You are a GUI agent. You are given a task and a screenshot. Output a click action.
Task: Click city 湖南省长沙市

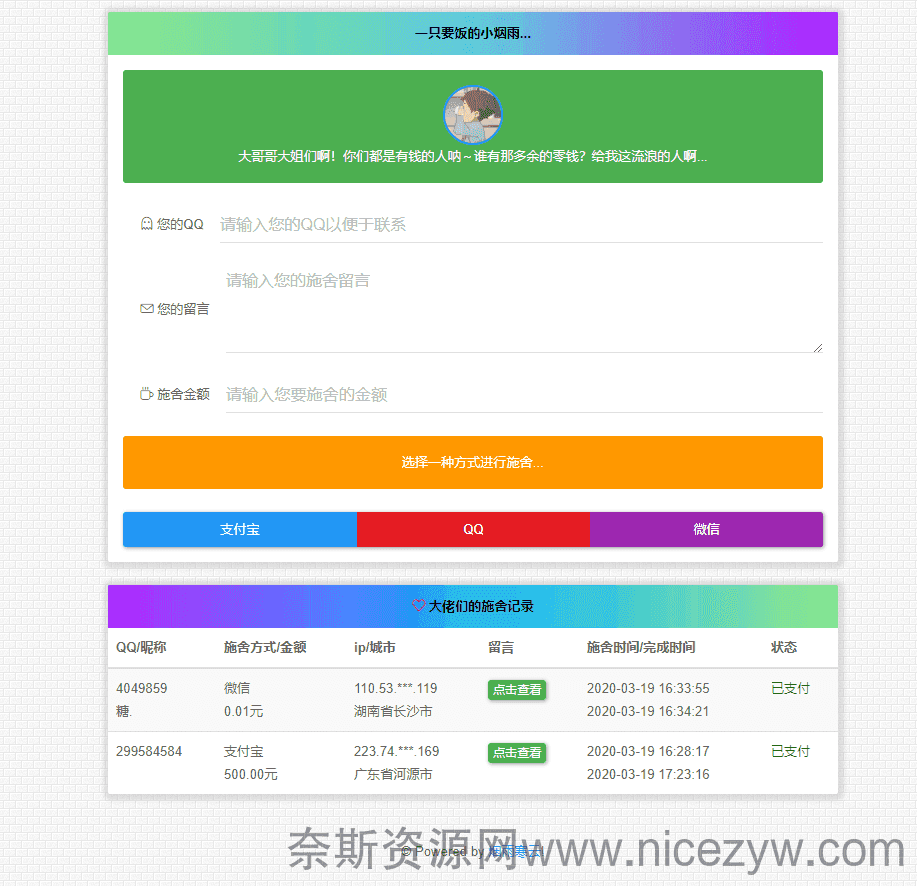coord(393,711)
